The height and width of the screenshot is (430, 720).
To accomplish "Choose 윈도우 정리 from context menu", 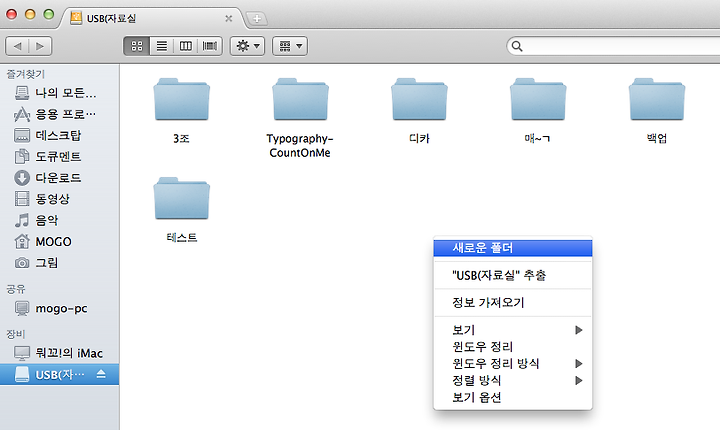I will click(513, 346).
